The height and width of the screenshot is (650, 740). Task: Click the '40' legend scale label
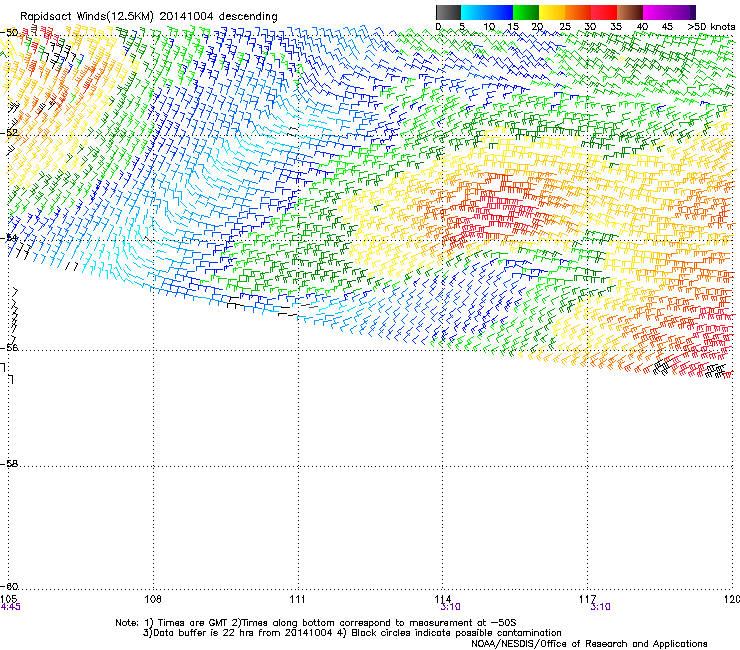[x=642, y=26]
